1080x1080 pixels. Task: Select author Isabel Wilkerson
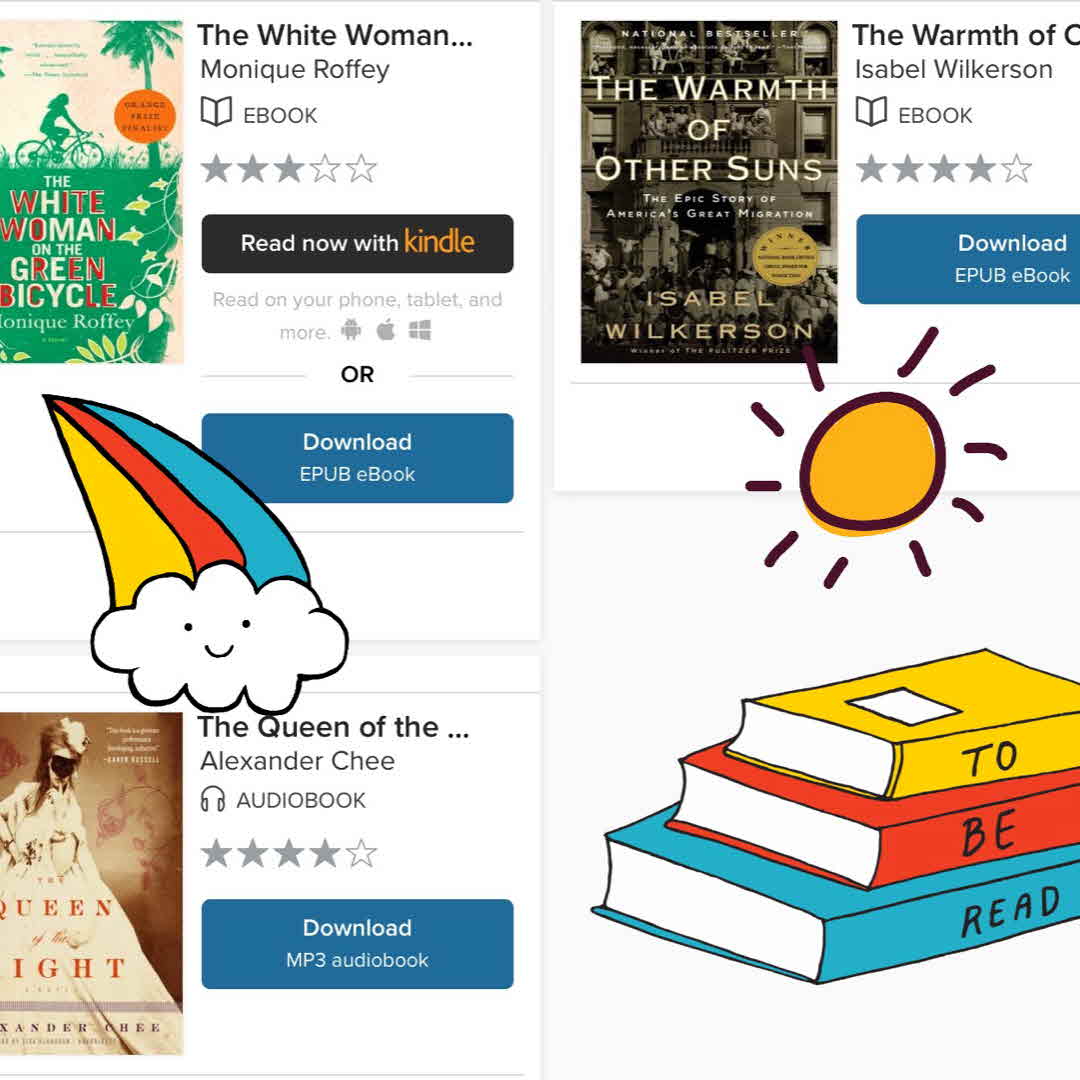tap(953, 70)
